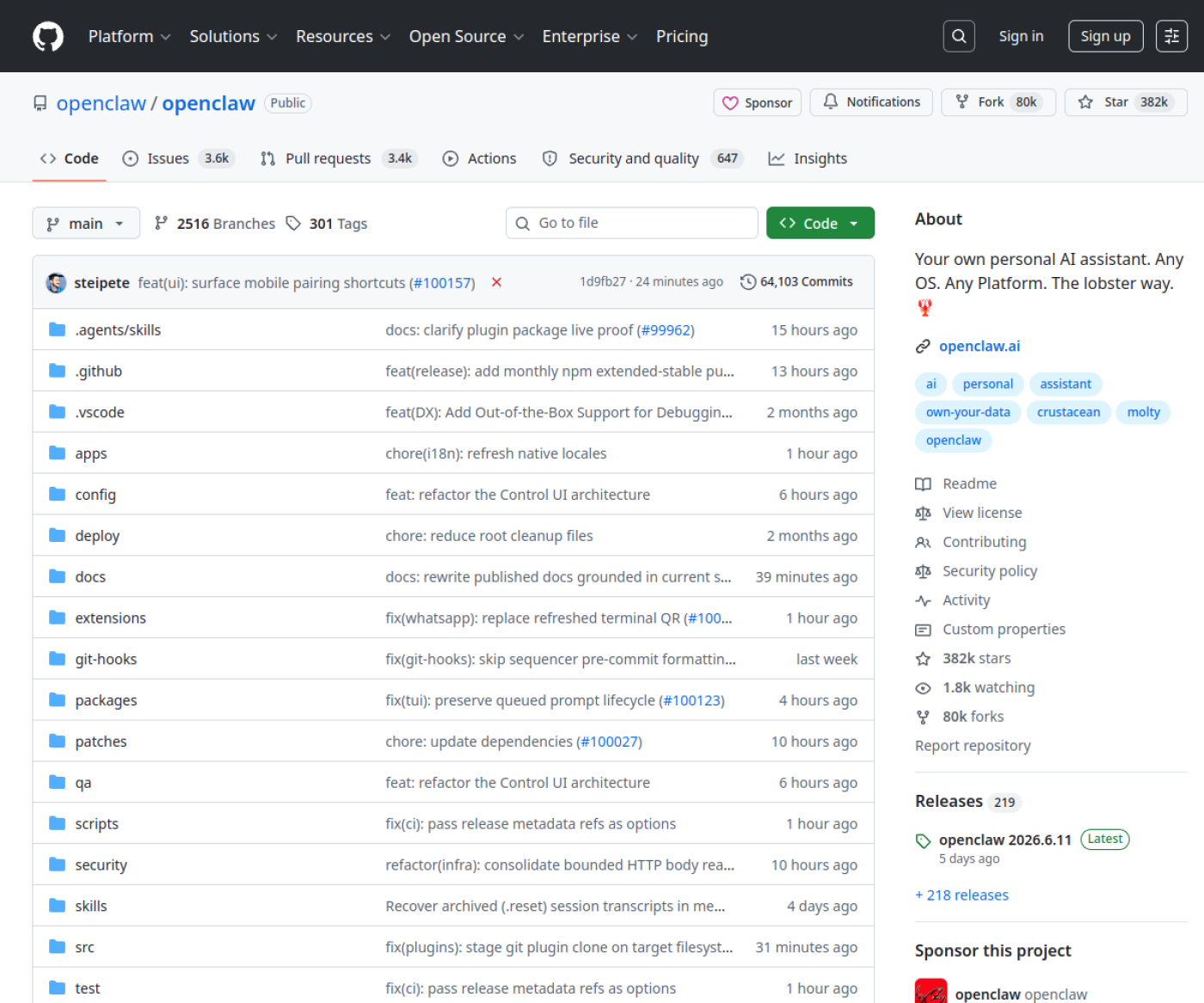Open commit link #100157
The width and height of the screenshot is (1204, 1003).
tap(443, 283)
